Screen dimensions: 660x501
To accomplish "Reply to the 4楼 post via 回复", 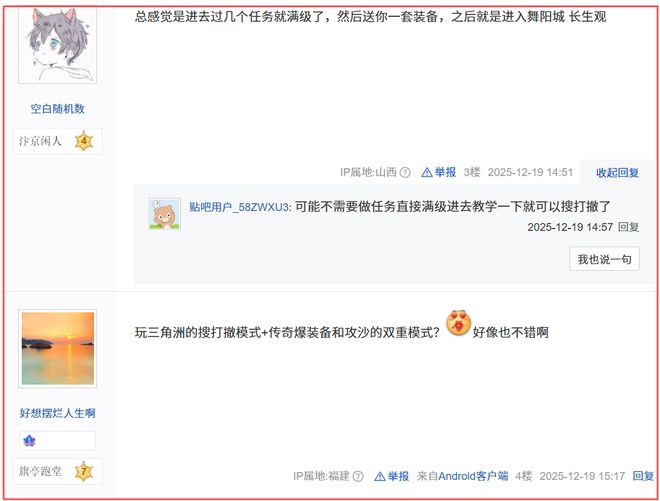I will [x=644, y=476].
